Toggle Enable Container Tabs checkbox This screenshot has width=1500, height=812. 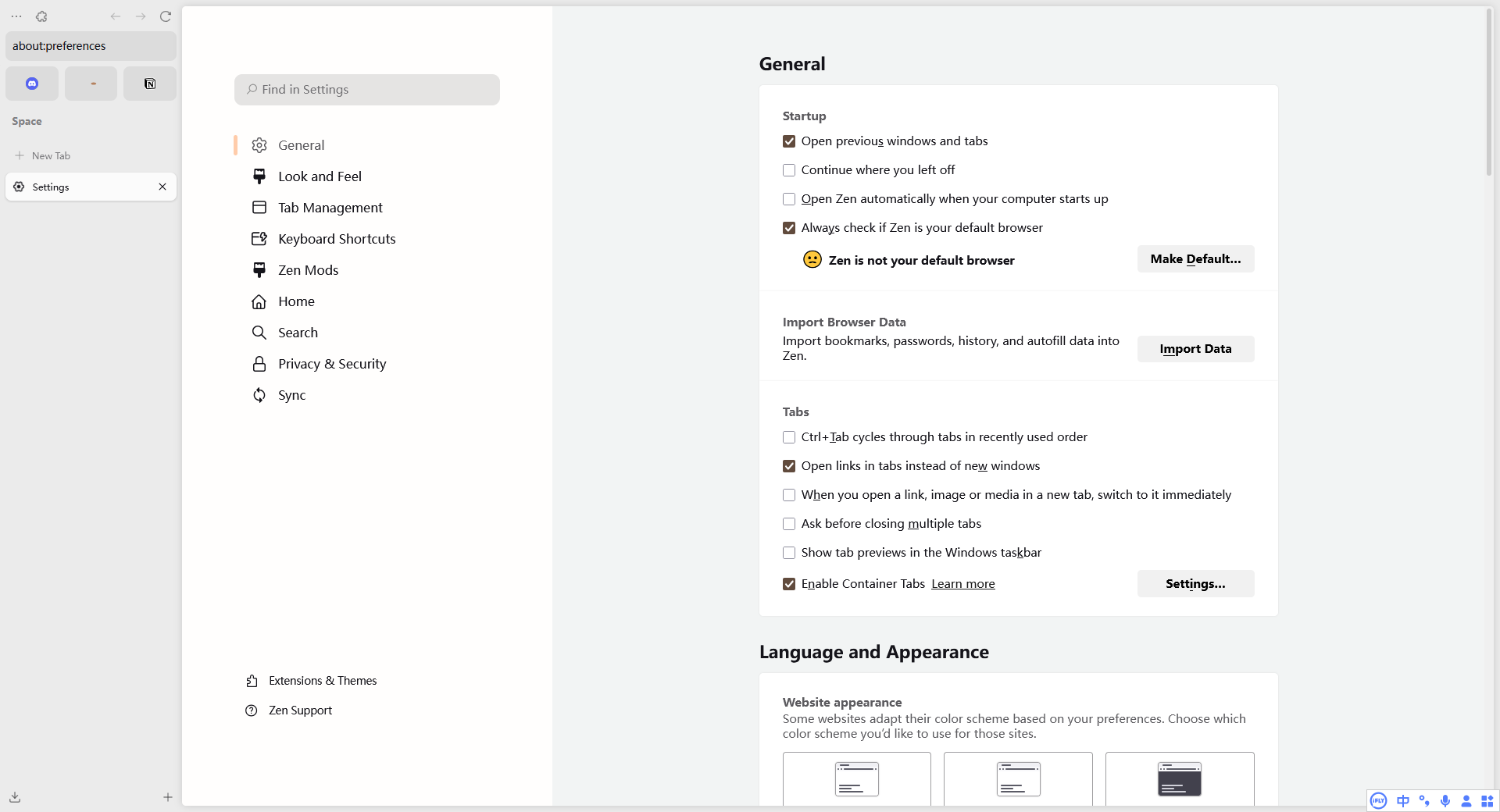789,584
